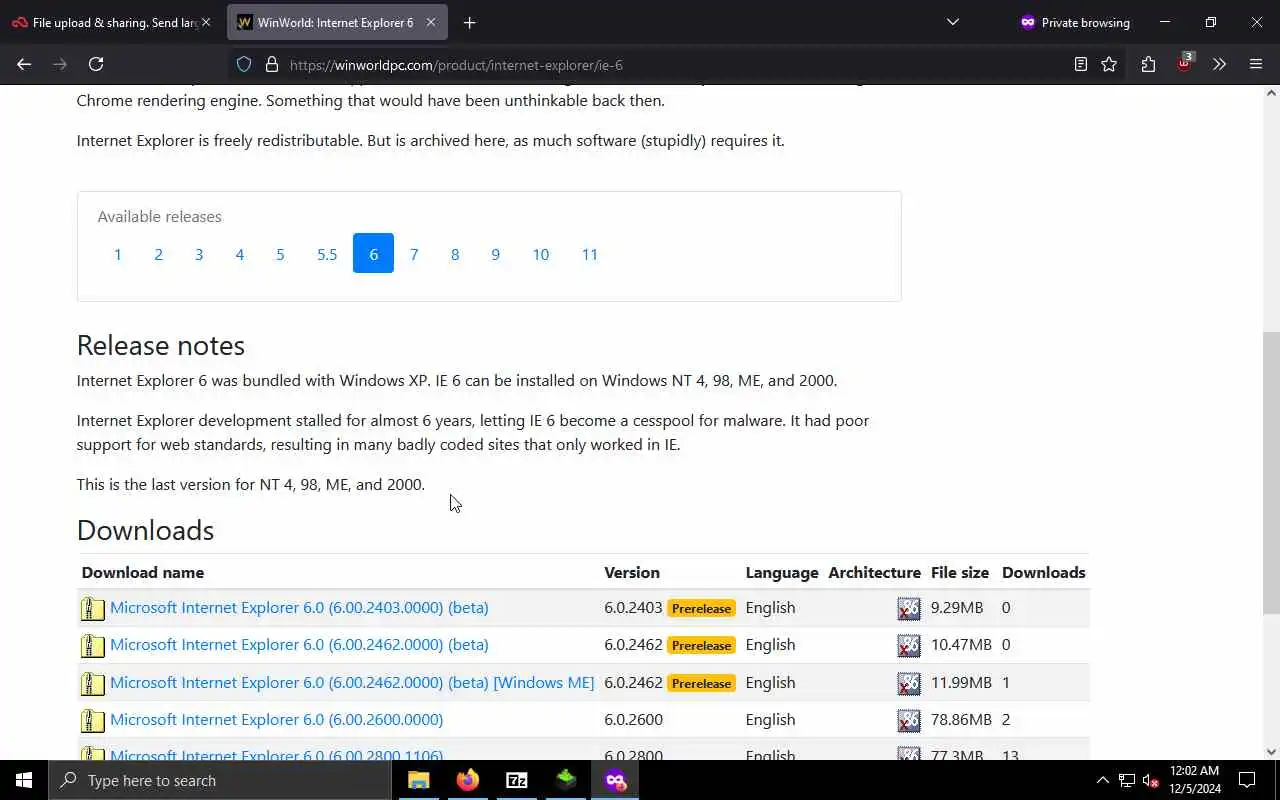This screenshot has width=1280, height=800.
Task: Open the muted volume tray icon
Action: [x=1151, y=780]
